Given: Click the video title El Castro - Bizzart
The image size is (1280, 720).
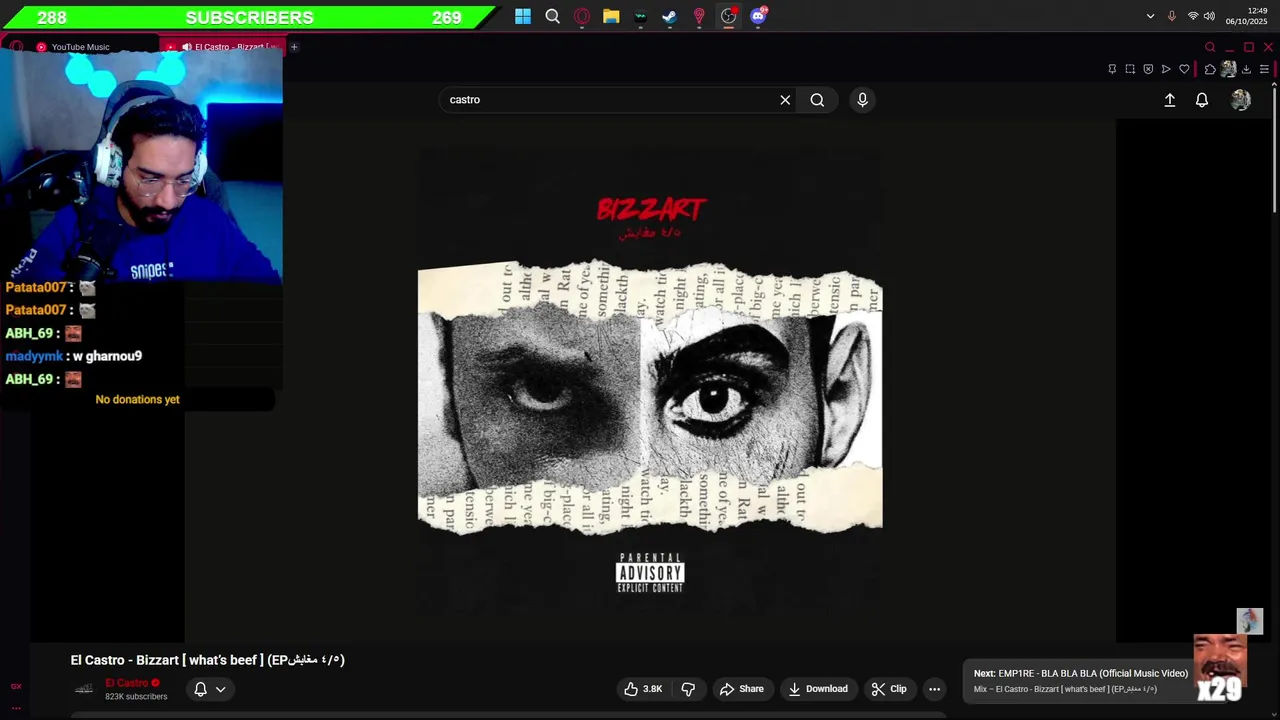Looking at the screenshot, I should (x=208, y=660).
